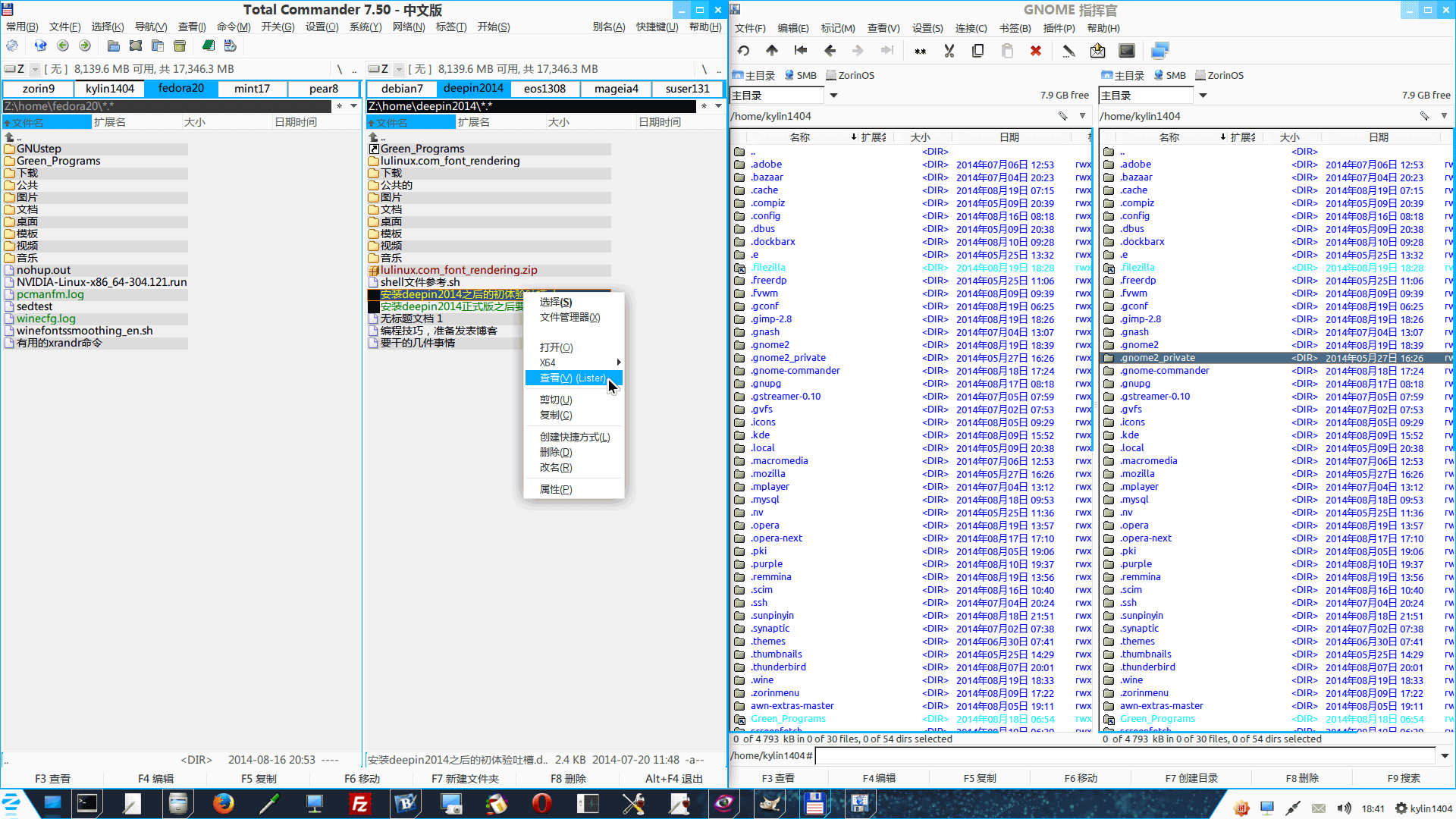Viewport: 1456px width, 819px height.
Task: Expand the X64 submenu in context menu
Action: (574, 362)
